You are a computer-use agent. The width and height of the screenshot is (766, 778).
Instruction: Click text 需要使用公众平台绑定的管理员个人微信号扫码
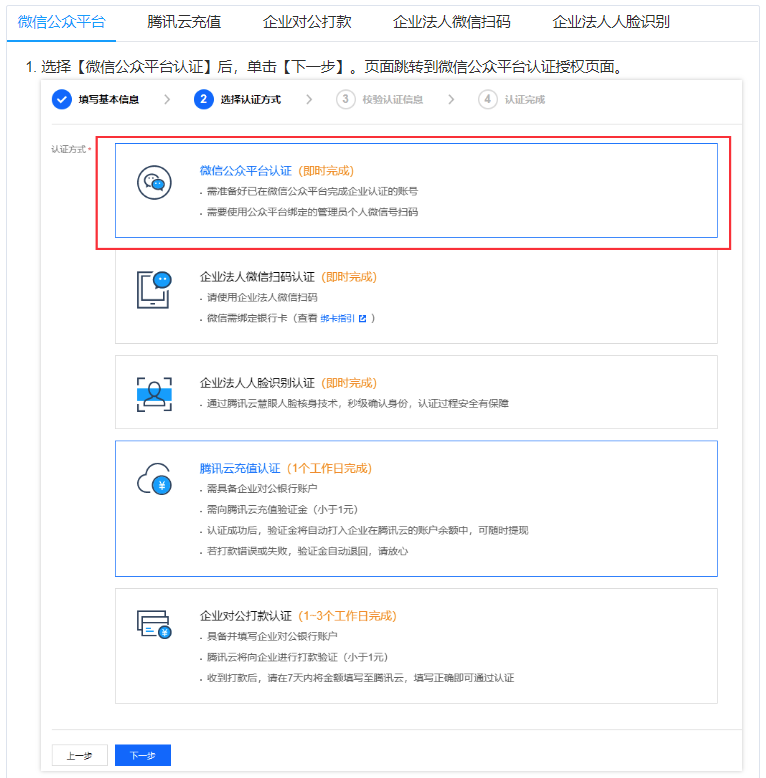point(313,212)
